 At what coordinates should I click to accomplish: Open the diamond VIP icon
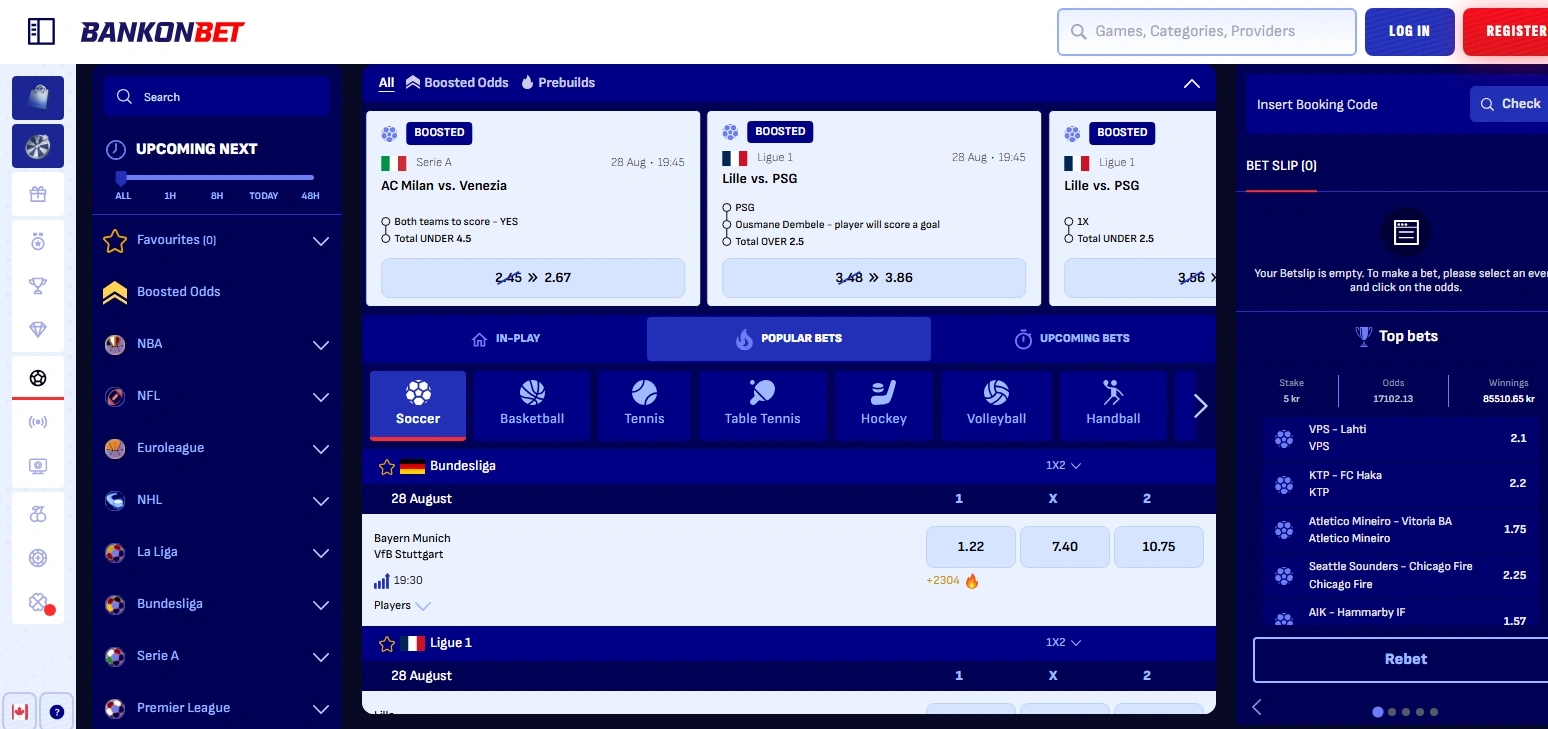coord(38,330)
